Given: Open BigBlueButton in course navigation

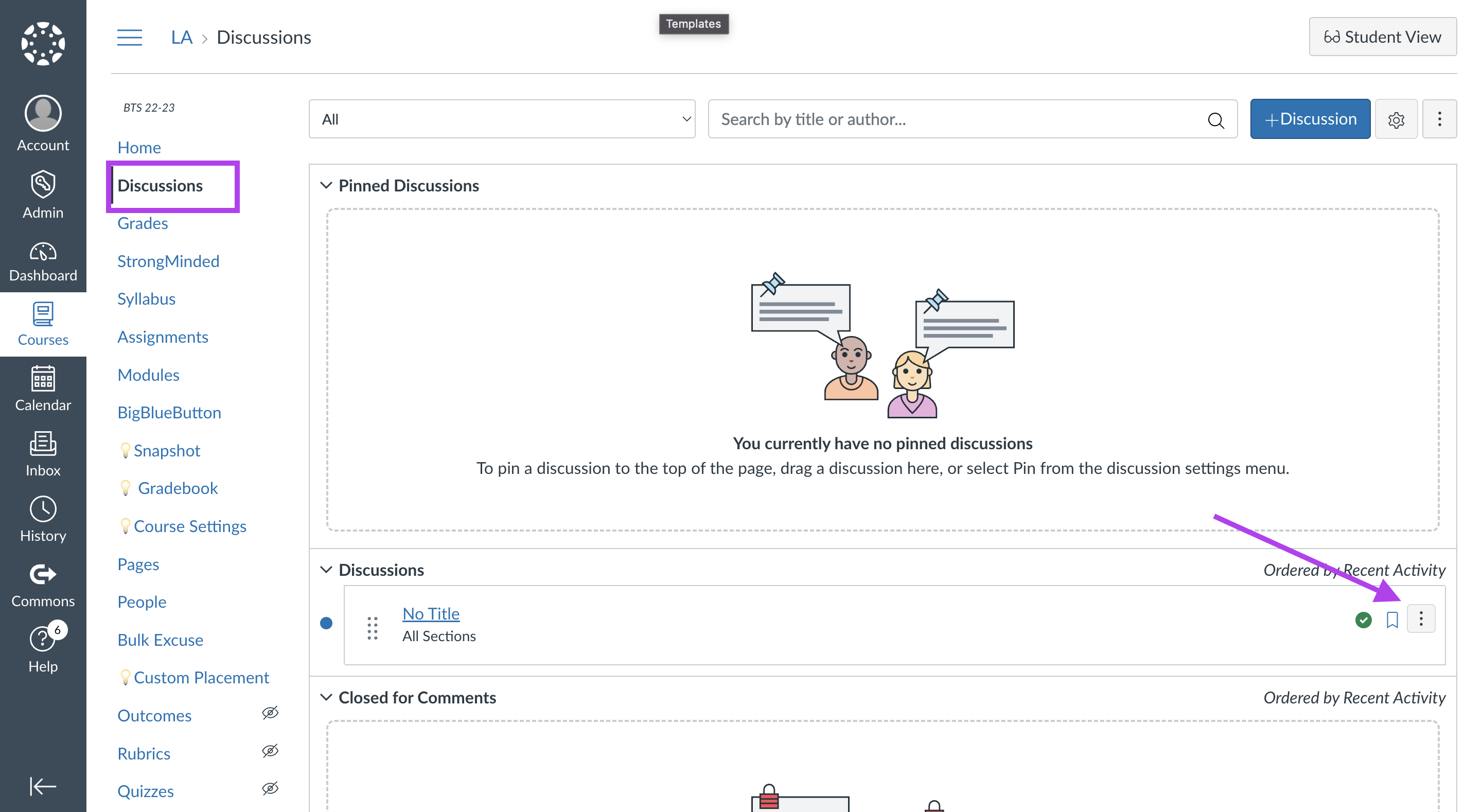Looking at the screenshot, I should [x=169, y=413].
